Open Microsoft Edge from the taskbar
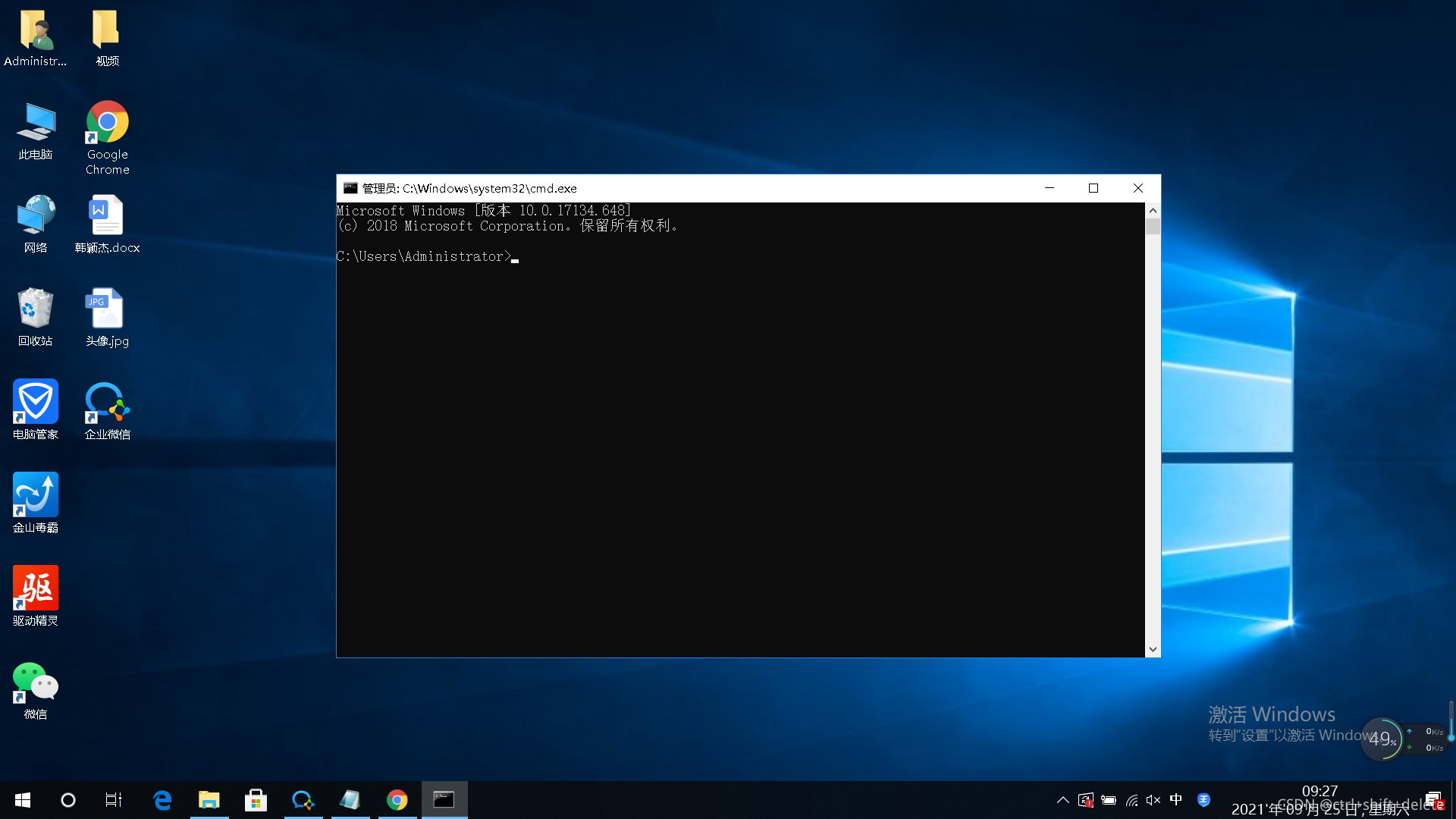The image size is (1456, 819). pyautogui.click(x=162, y=800)
